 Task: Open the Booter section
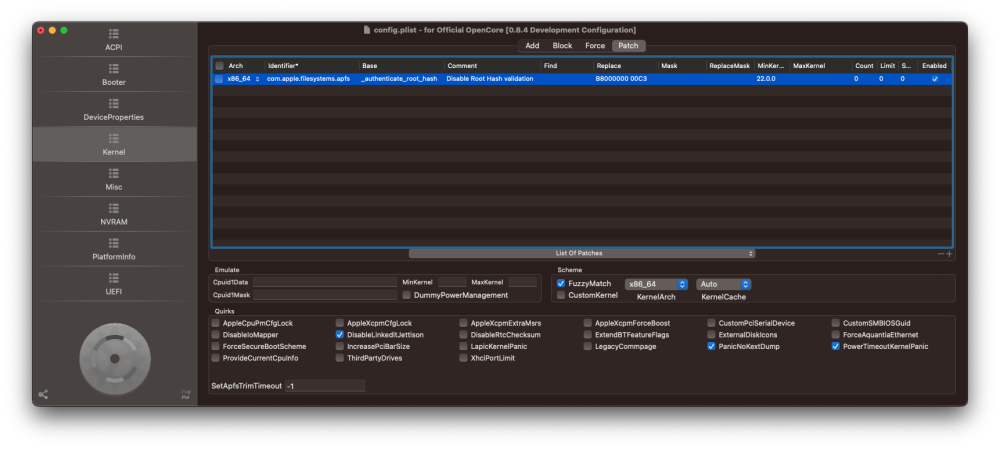click(114, 75)
